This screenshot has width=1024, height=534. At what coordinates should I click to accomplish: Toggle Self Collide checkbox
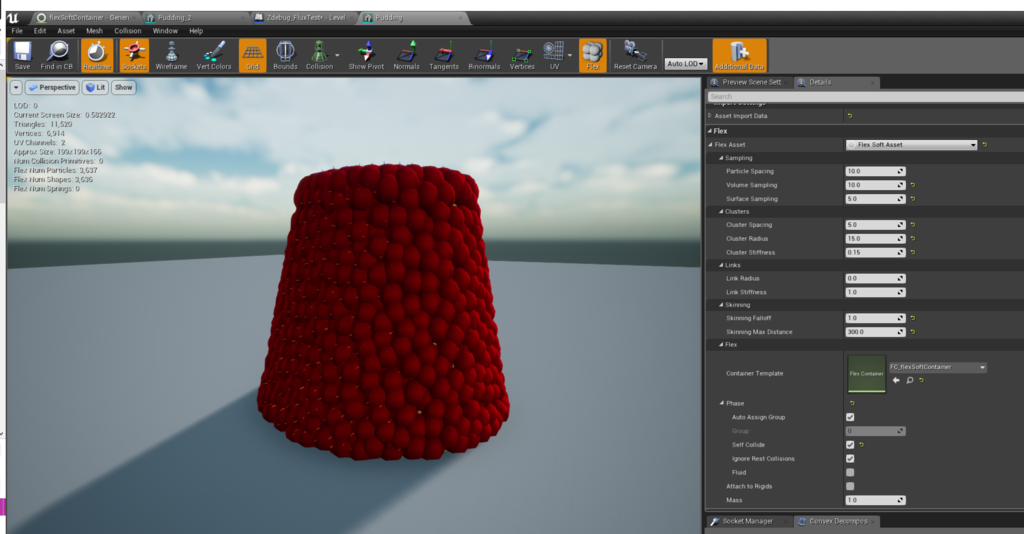(850, 445)
